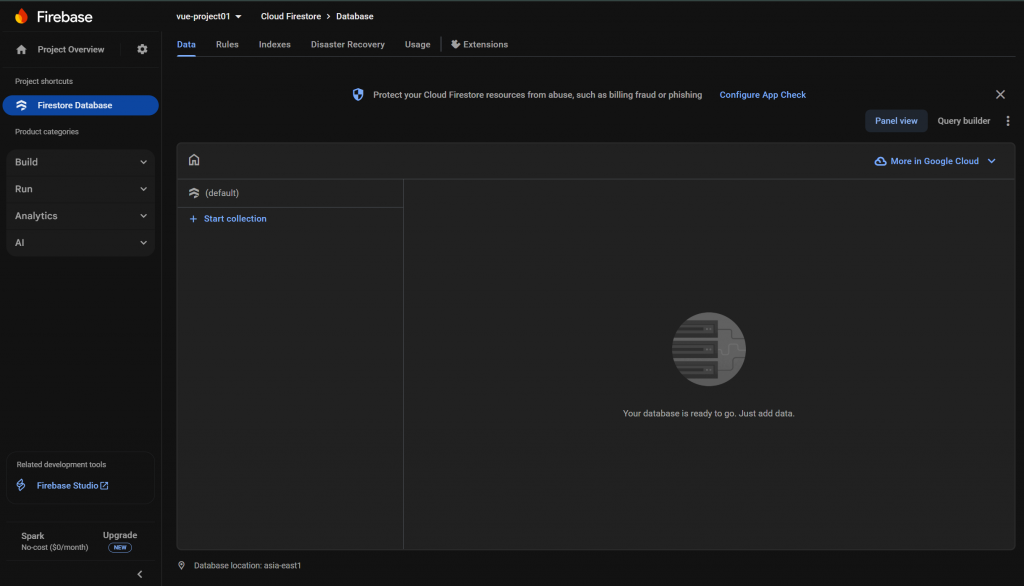
Task: Expand the Run category
Action: (81, 189)
